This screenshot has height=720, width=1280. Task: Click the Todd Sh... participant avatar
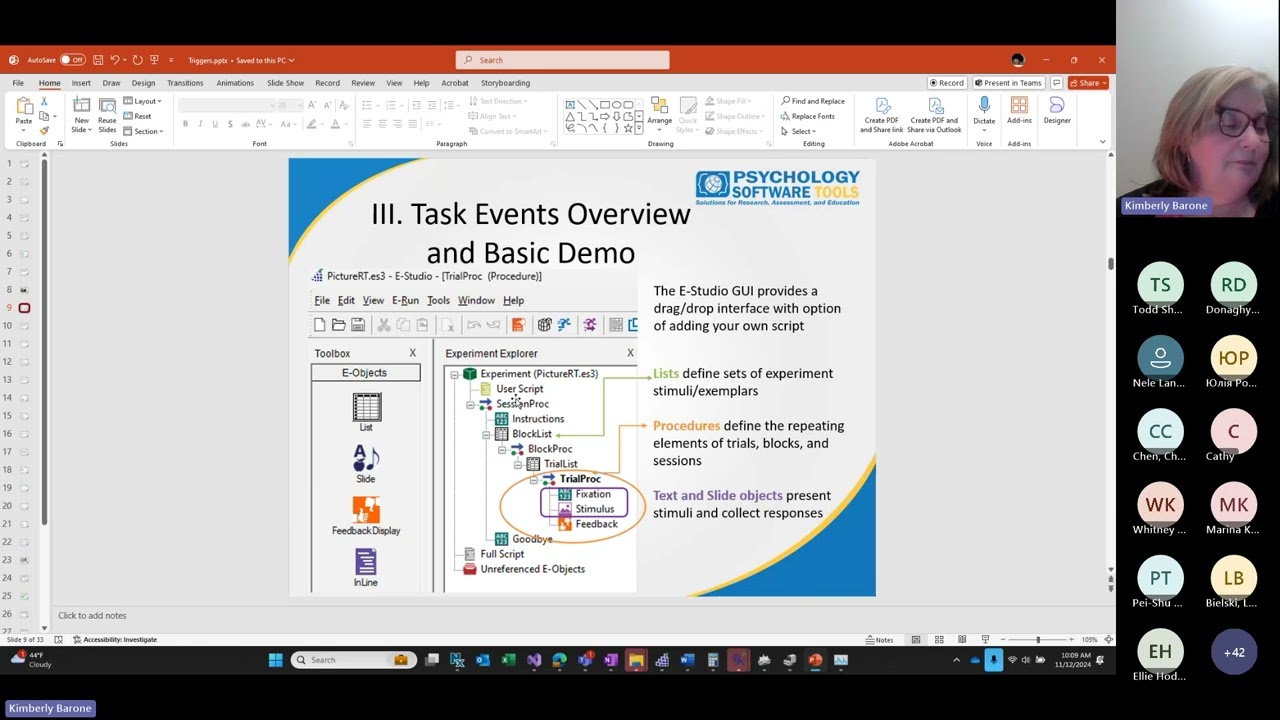click(x=1160, y=285)
